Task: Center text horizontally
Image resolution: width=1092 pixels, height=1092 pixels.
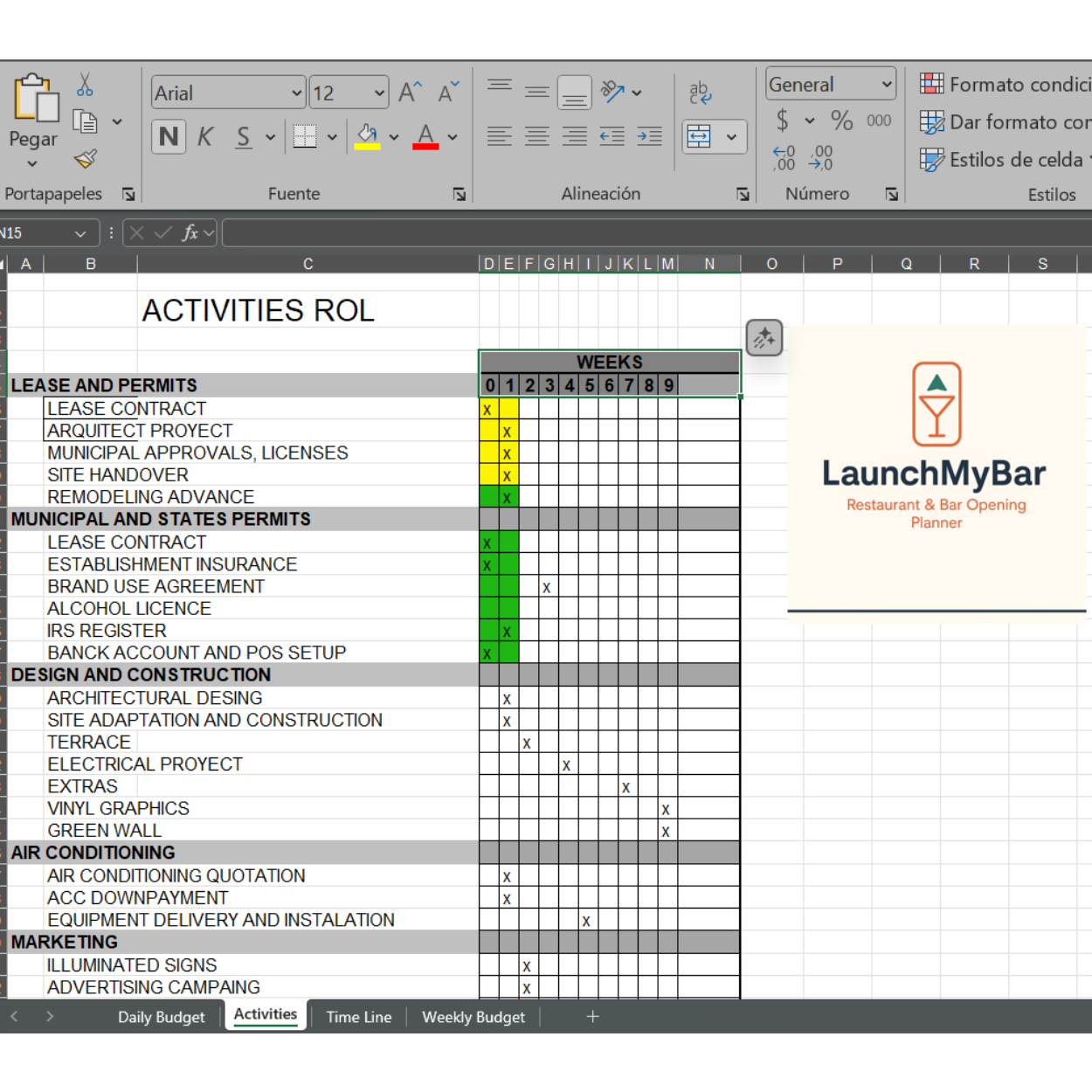Action: point(537,136)
